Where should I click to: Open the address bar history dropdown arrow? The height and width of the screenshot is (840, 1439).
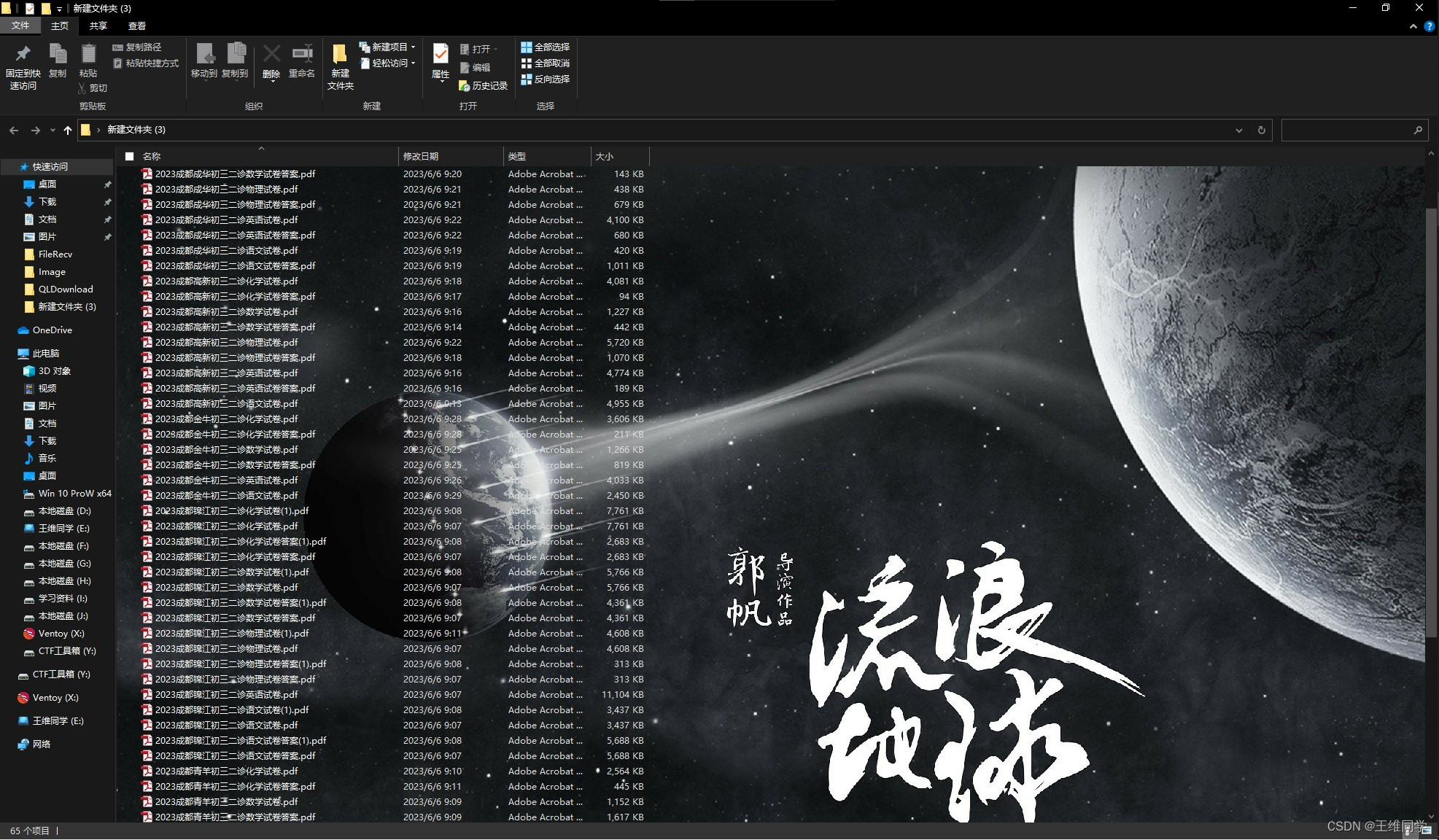click(x=1238, y=130)
